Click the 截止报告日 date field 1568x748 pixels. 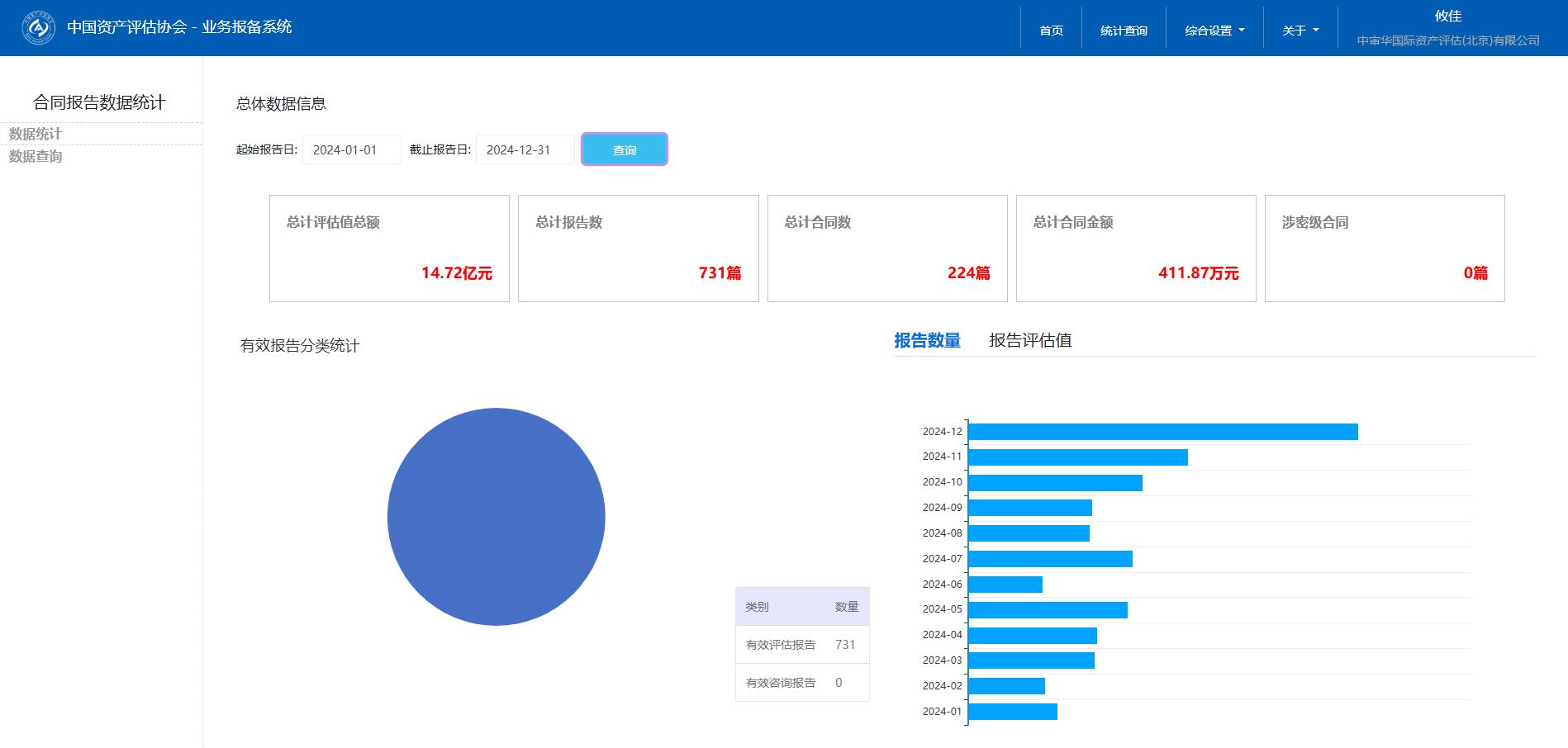525,150
